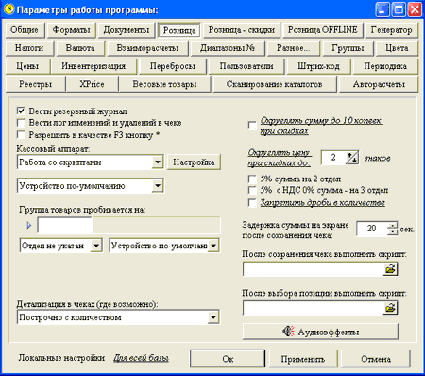
Task: Toggle 'Вести резервный журнал' checkbox
Action: pyautogui.click(x=21, y=111)
